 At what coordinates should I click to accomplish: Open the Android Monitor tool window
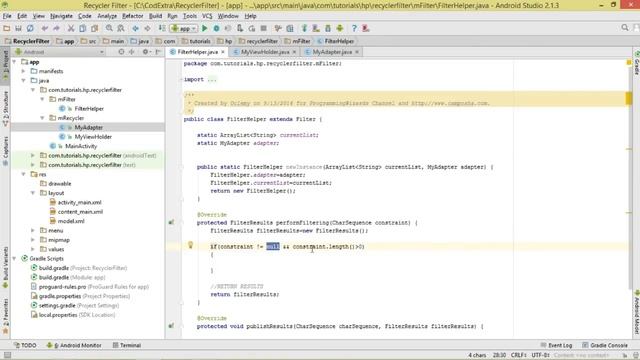(x=74, y=345)
